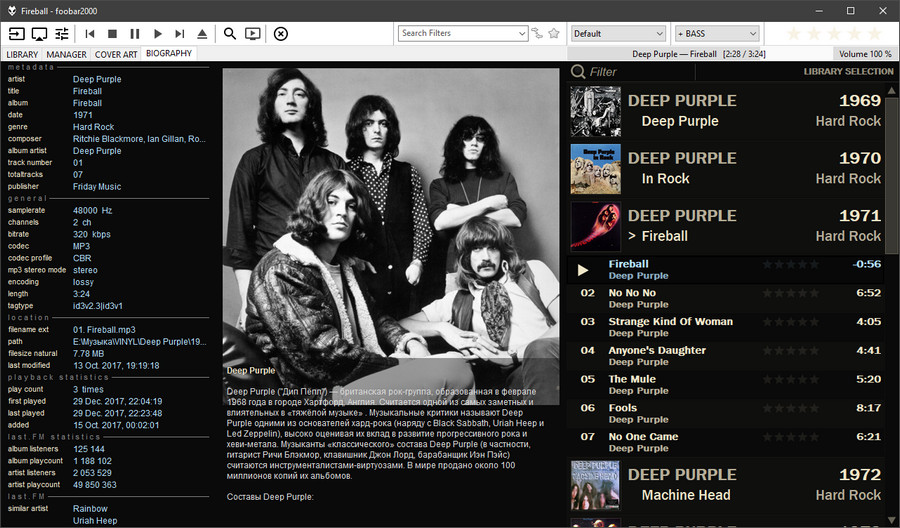Viewport: 900px width, 528px height.
Task: Open the + BASS DSP dropdown
Action: tap(717, 33)
